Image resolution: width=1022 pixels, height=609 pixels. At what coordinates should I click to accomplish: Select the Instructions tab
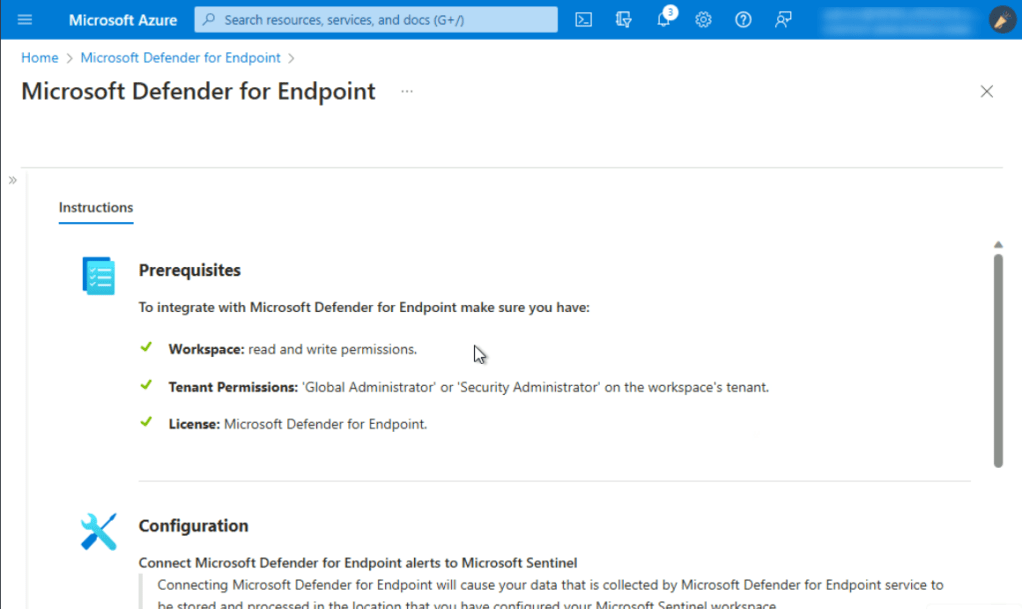[x=96, y=208]
